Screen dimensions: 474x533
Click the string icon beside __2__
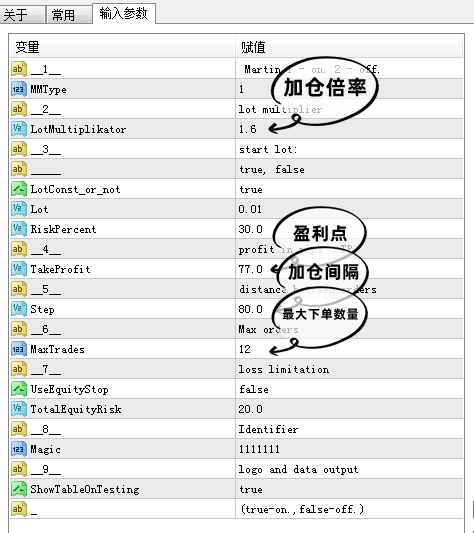[19, 109]
